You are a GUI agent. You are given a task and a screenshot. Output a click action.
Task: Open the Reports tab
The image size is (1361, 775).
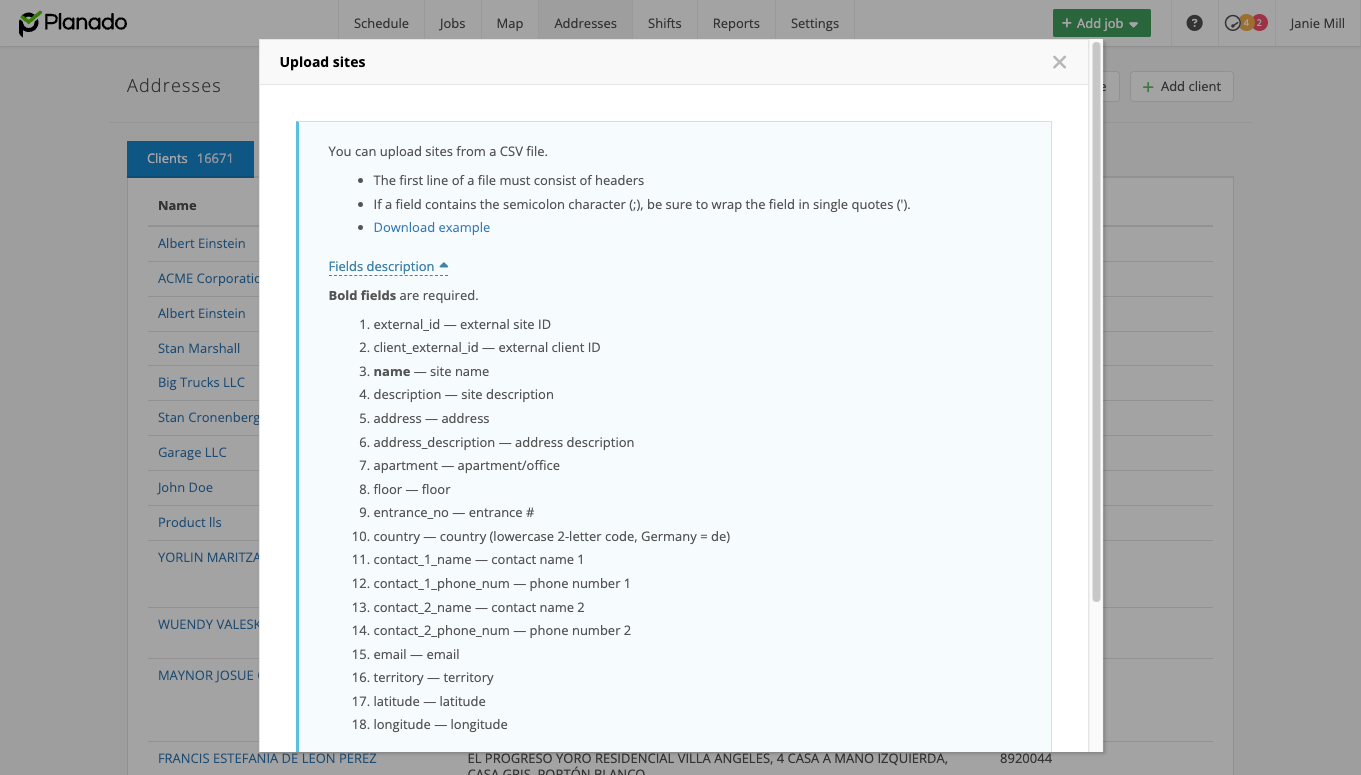pos(736,23)
